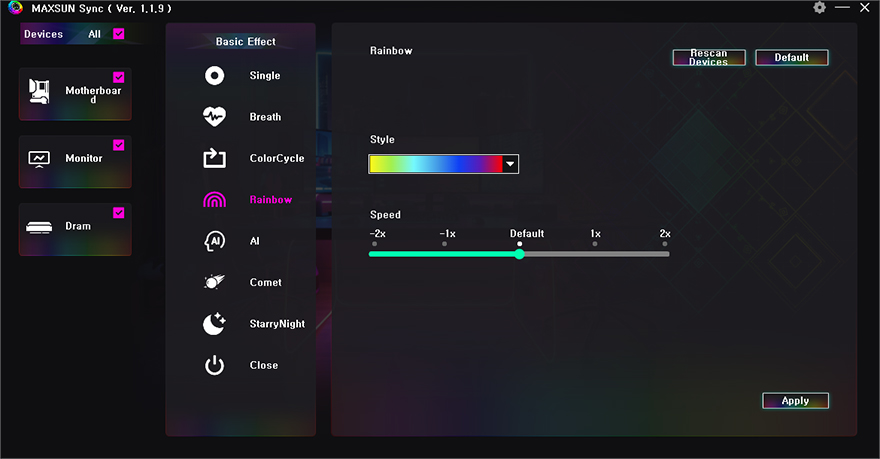This screenshot has width=880, height=459.
Task: Click the rainbow gradient style swatch
Action: (436, 164)
